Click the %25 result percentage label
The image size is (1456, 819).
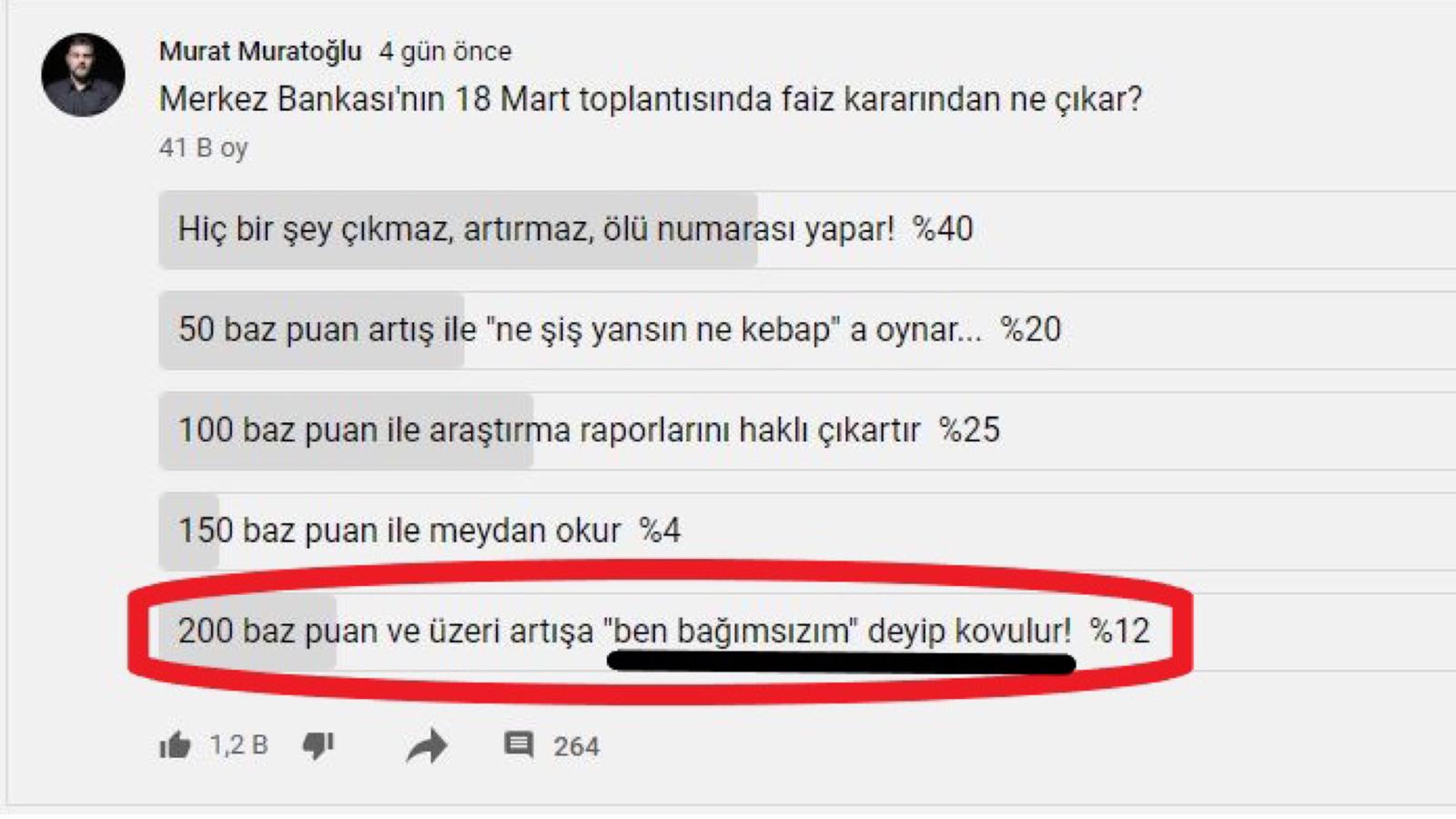click(x=969, y=430)
